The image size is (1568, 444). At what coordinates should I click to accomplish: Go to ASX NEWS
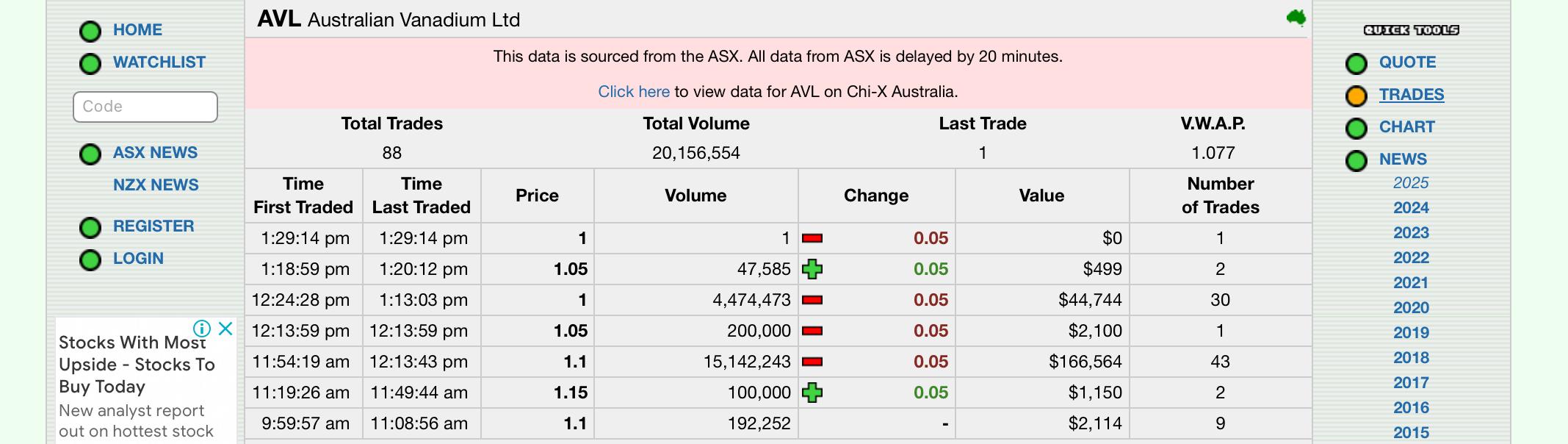click(155, 153)
